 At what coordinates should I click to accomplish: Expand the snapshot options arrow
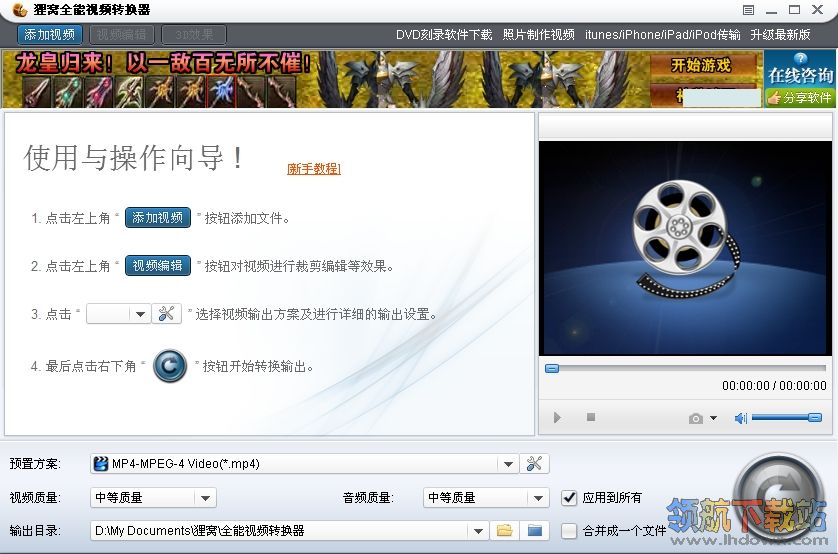click(x=713, y=418)
